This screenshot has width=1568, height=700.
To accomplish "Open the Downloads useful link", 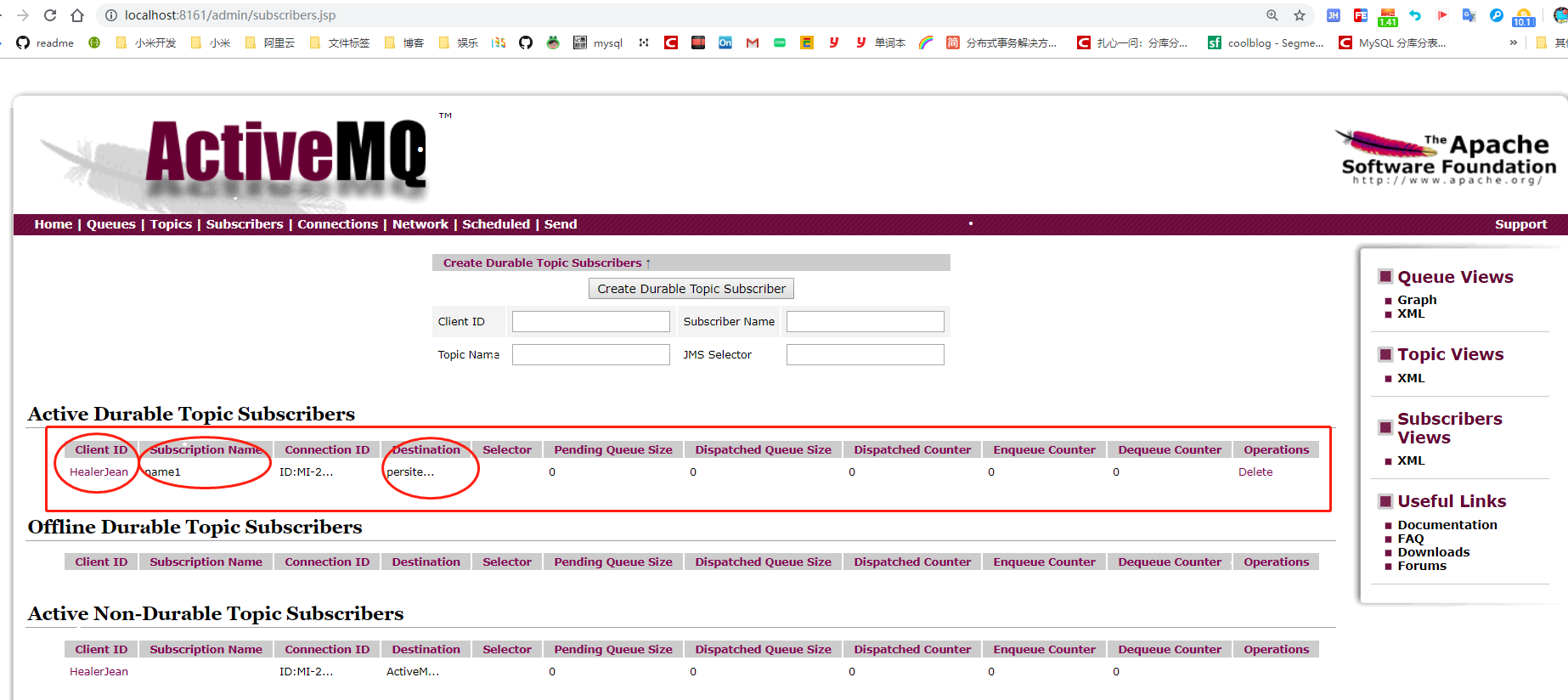I will (x=1434, y=552).
